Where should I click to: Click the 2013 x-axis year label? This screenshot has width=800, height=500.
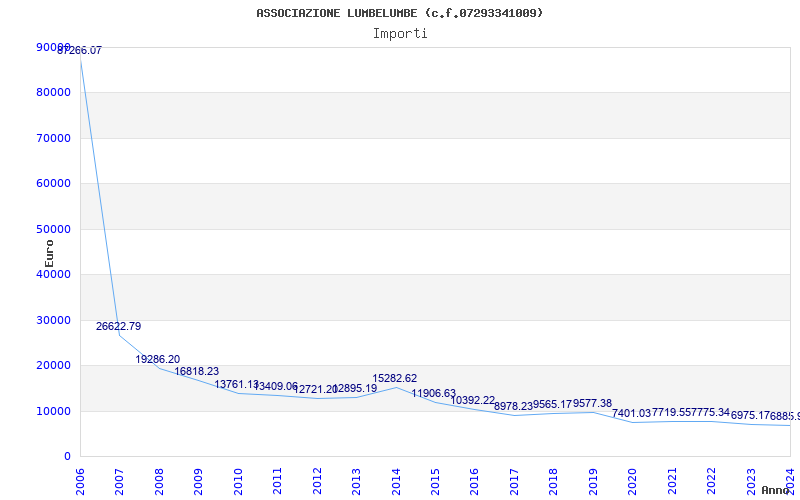click(x=356, y=481)
